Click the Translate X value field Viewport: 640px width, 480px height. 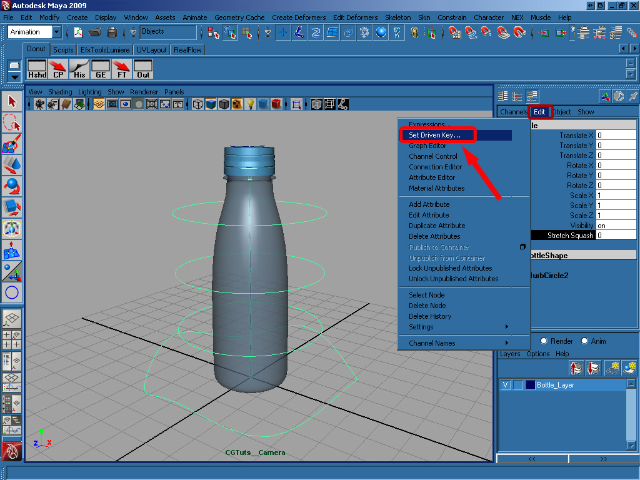[x=614, y=135]
